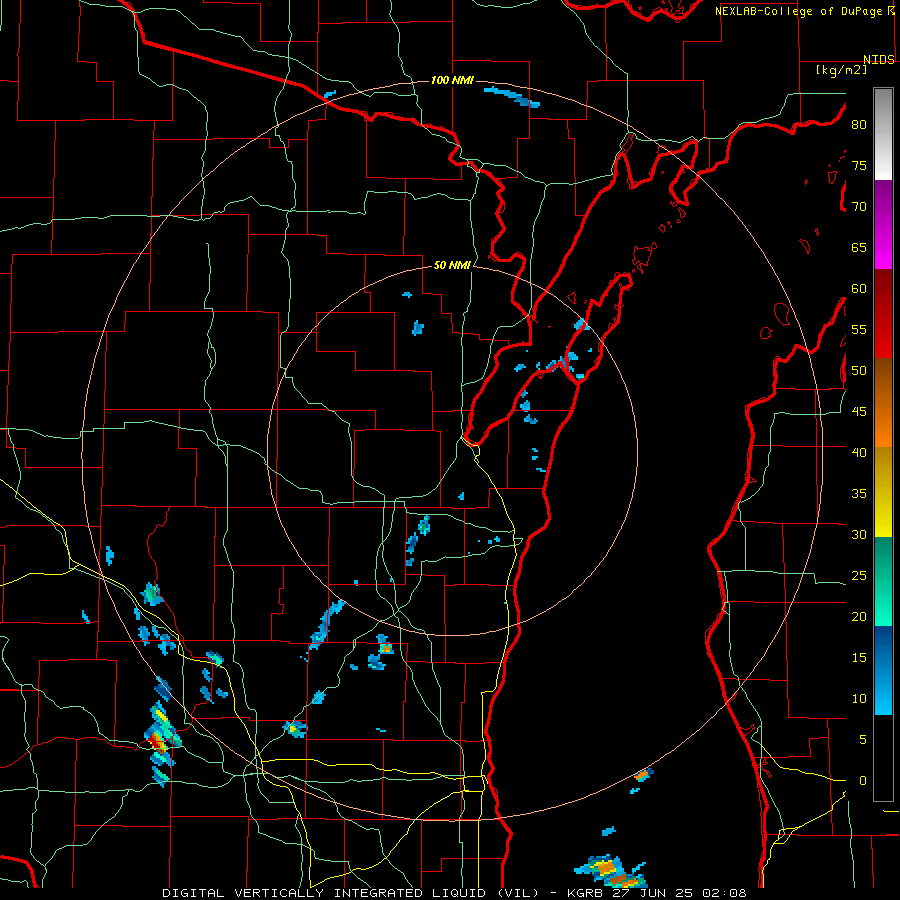Click the NIDS label above the scale
The height and width of the screenshot is (900, 900).
click(x=878, y=59)
